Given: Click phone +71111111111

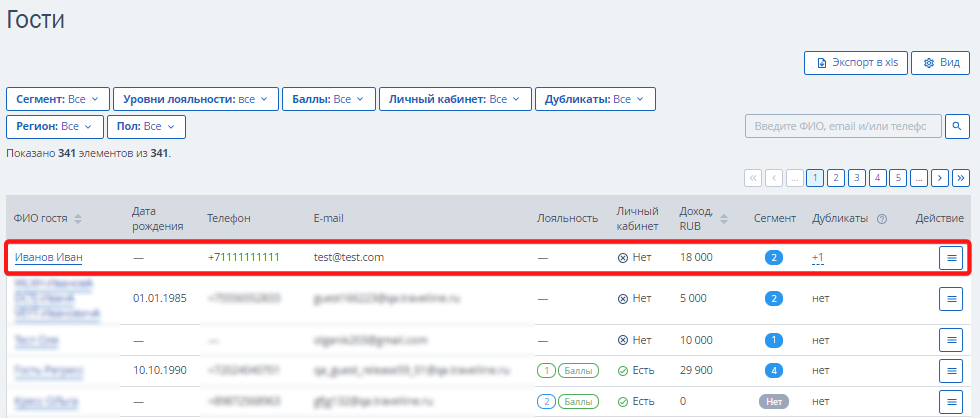Looking at the screenshot, I should click(x=243, y=257).
